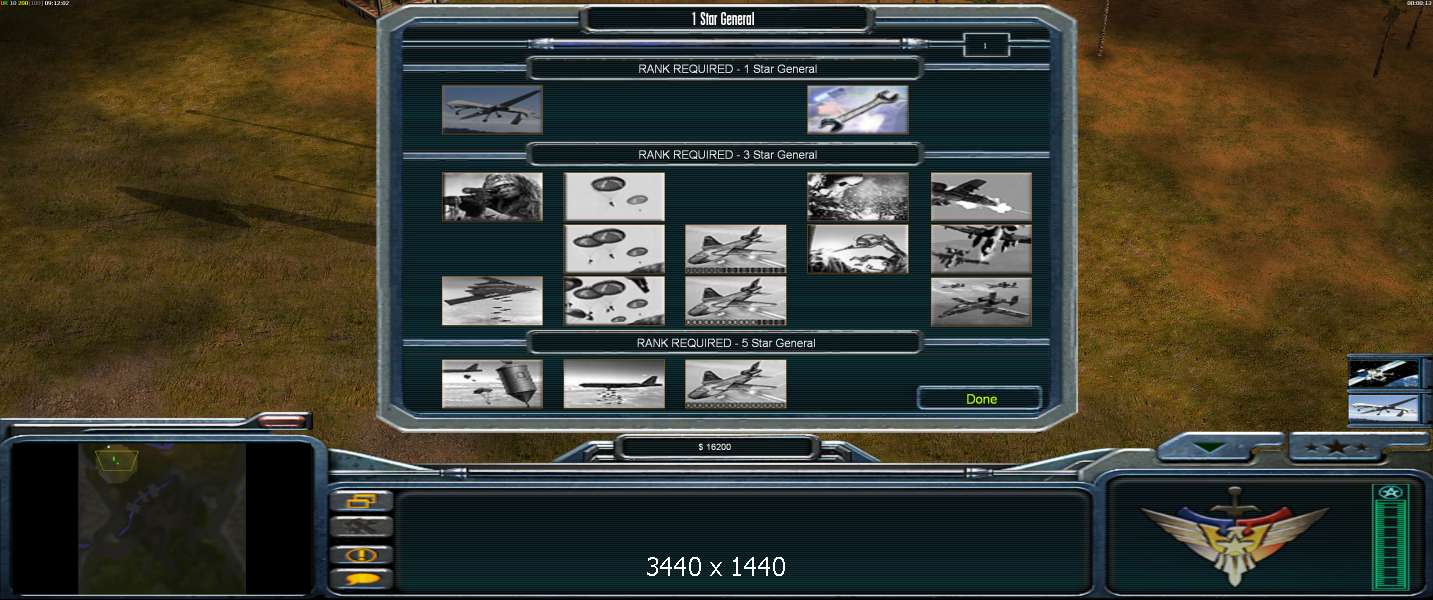Click the orange overlapping windows button
Viewport: 1433px width, 600px height.
(361, 501)
